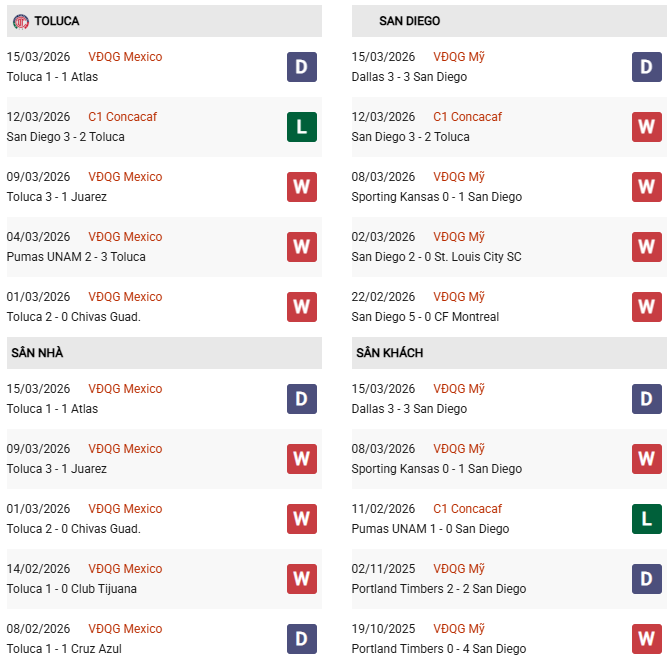Open VĐQG Mexico link dated 04/03/2026

pyautogui.click(x=125, y=237)
